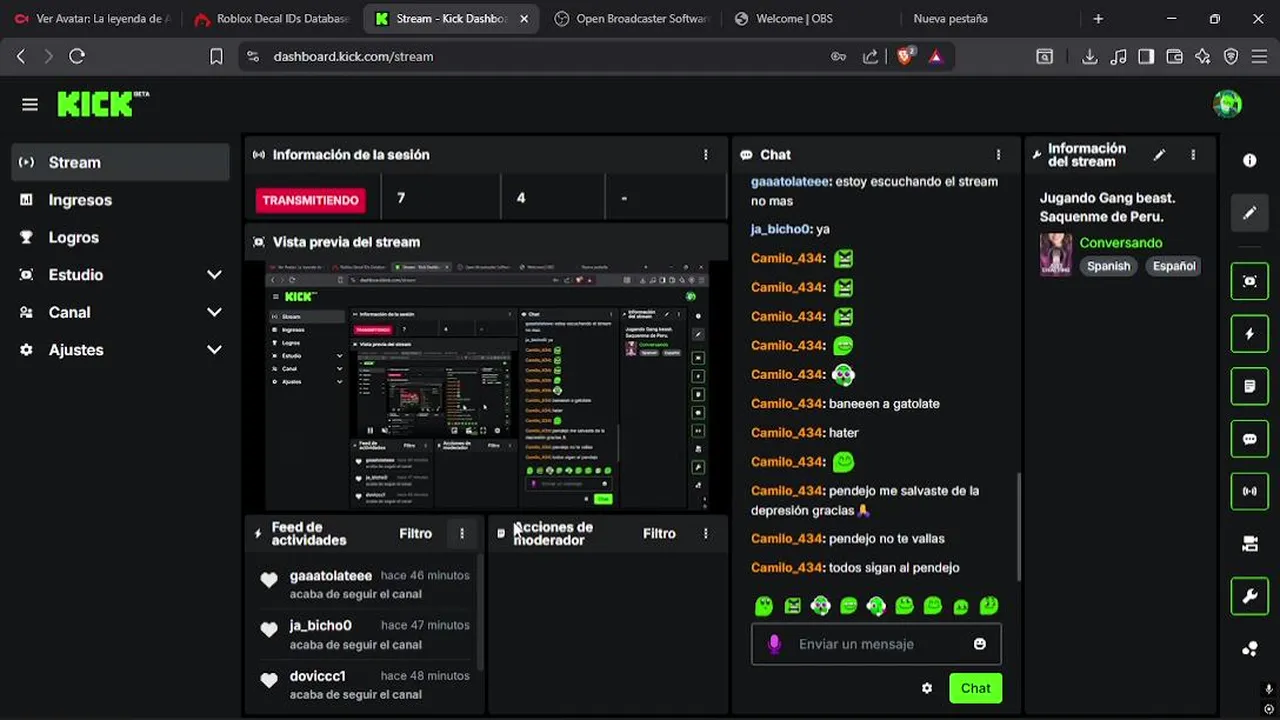Insert the angry square emote in quick bar
The width and height of the screenshot is (1280, 720).
pyautogui.click(x=792, y=606)
